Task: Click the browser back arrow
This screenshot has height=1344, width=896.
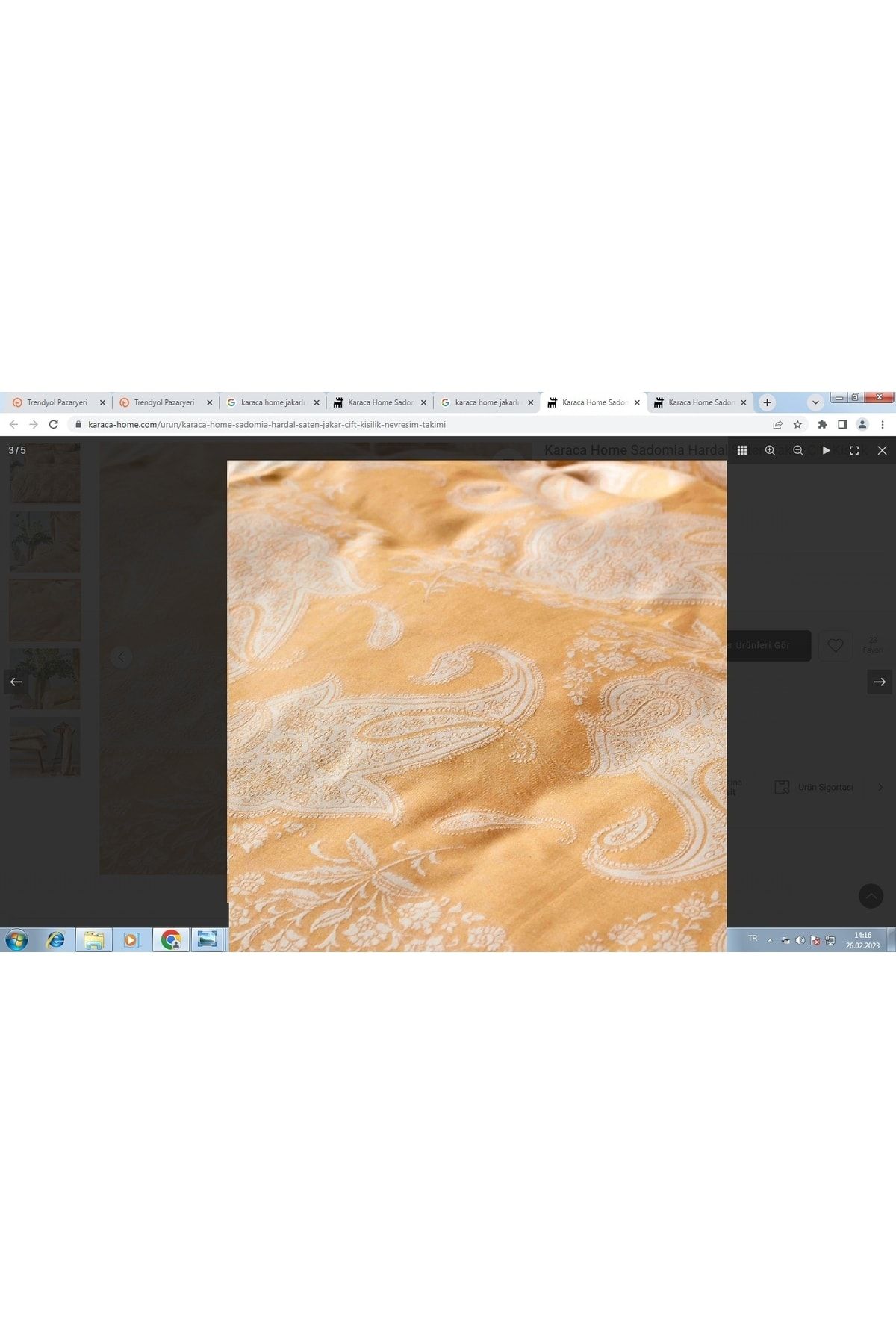Action: [x=13, y=424]
